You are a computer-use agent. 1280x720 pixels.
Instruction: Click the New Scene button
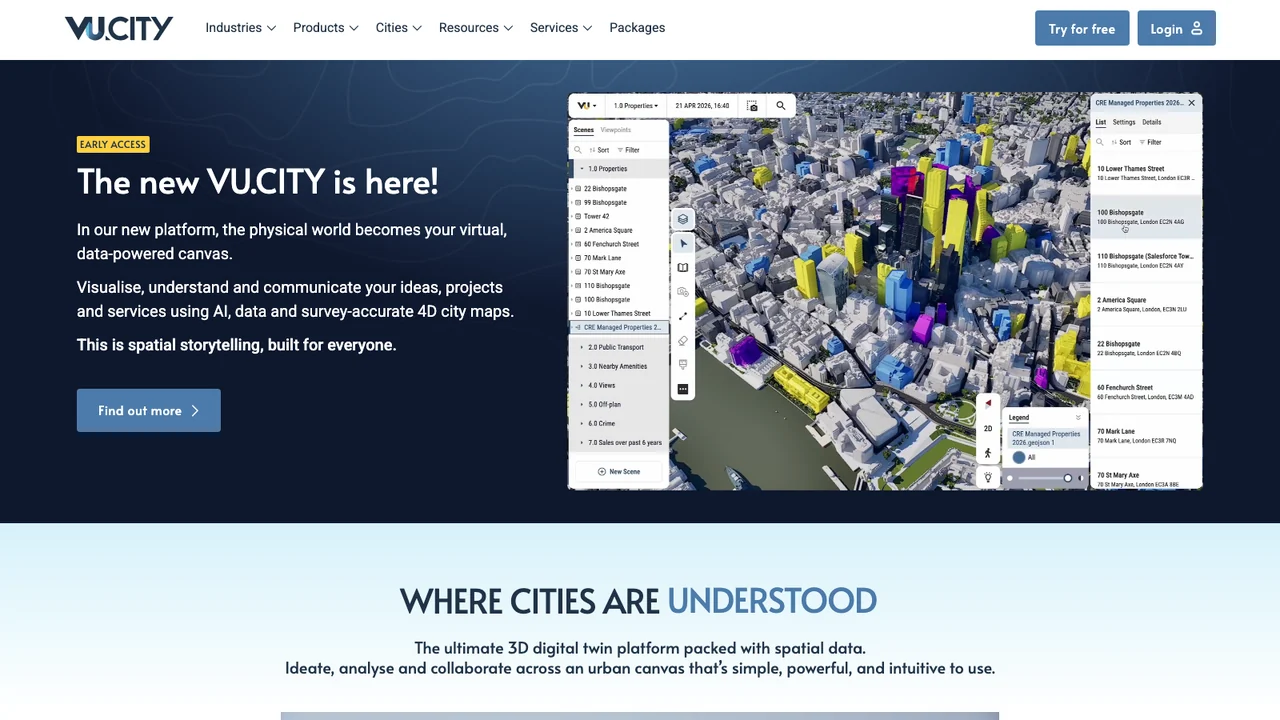[x=619, y=471]
